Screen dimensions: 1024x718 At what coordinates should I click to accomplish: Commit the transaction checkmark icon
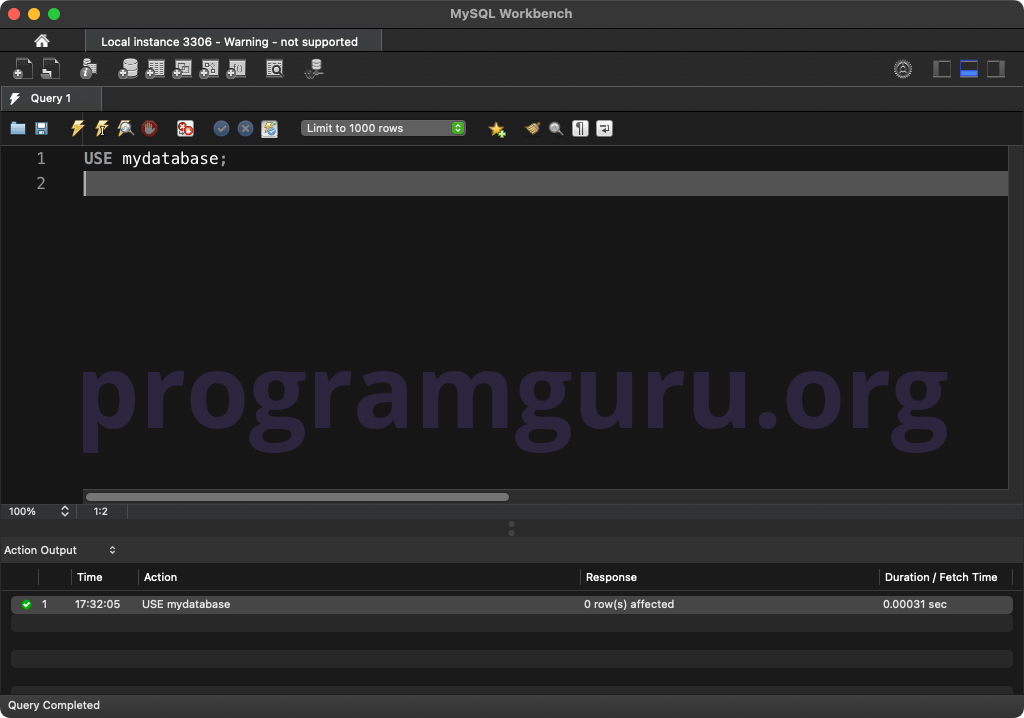pos(221,128)
